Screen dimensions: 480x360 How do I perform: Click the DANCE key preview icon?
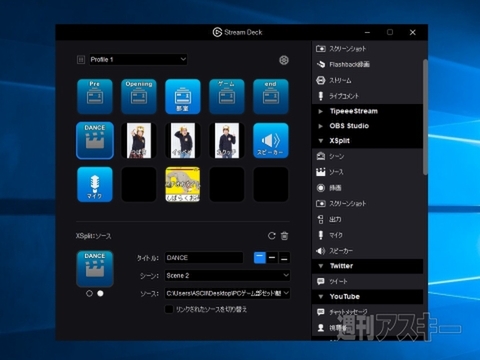click(x=95, y=269)
